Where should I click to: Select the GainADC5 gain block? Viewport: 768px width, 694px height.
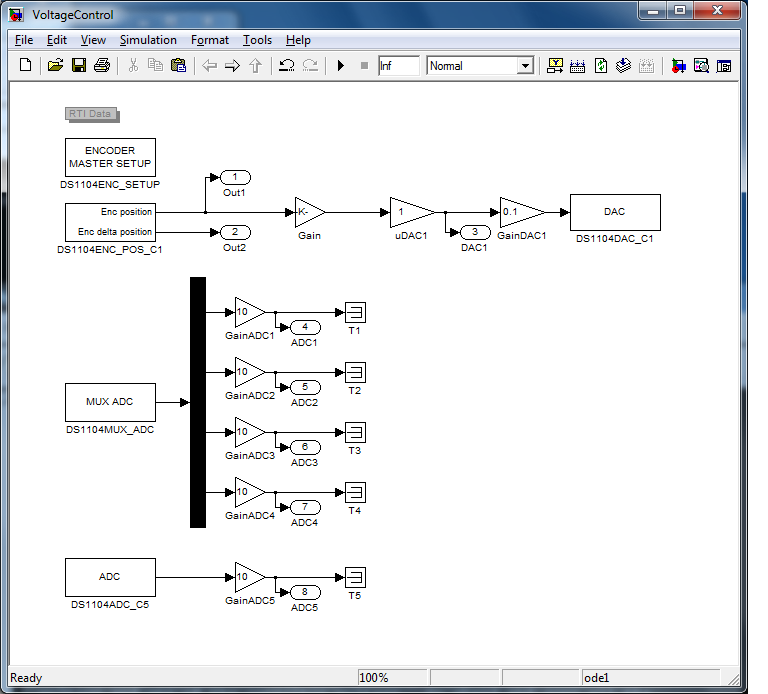249,577
